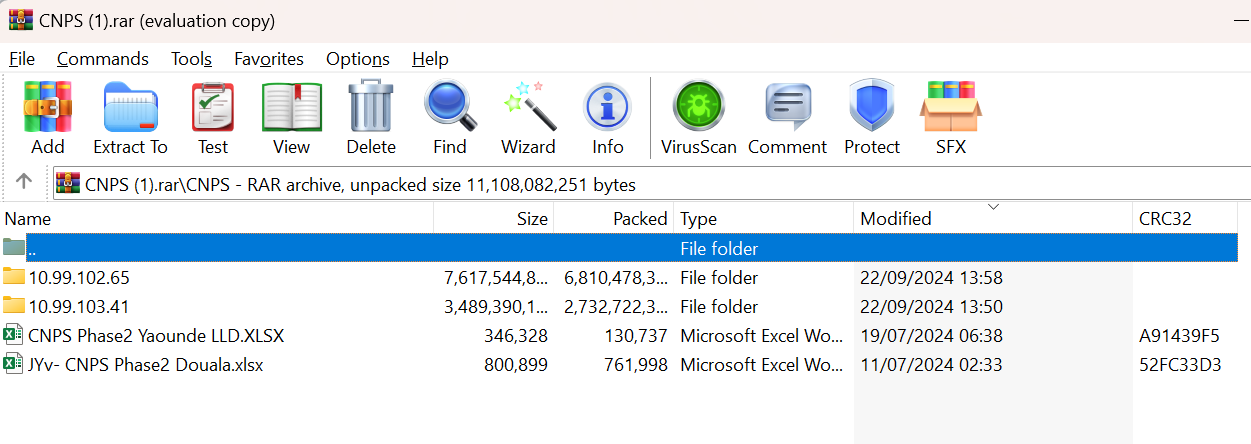Viewport: 1251px width, 444px height.
Task: Click packed size of 10.99.102.65 folder
Action: [616, 277]
